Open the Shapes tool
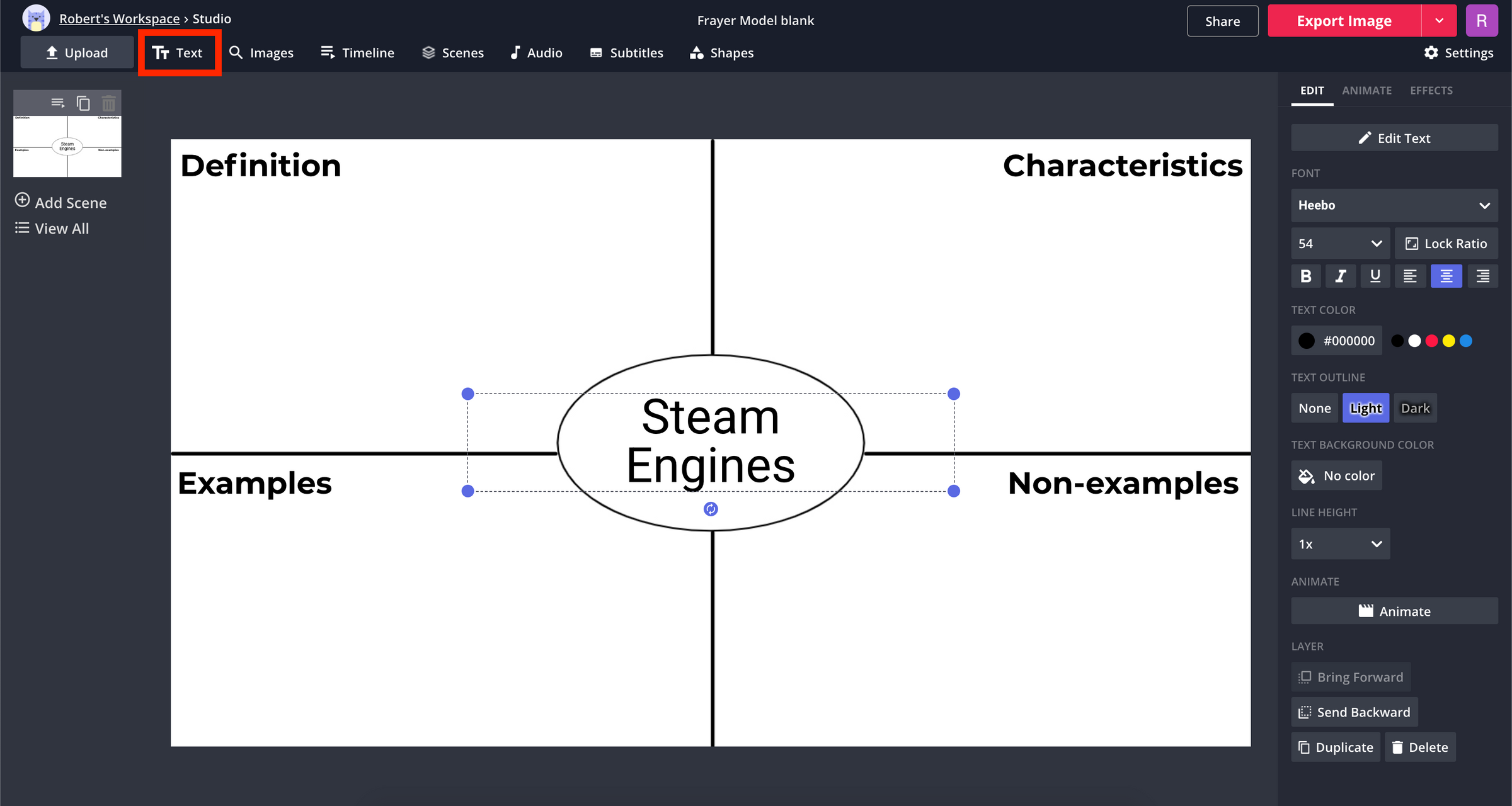 point(721,52)
